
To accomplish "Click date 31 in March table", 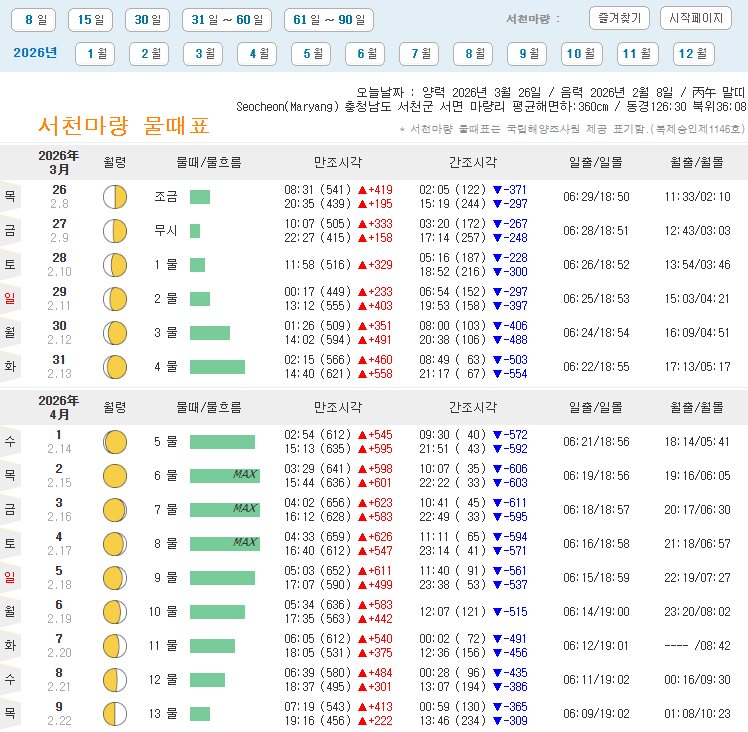I will point(59,360).
